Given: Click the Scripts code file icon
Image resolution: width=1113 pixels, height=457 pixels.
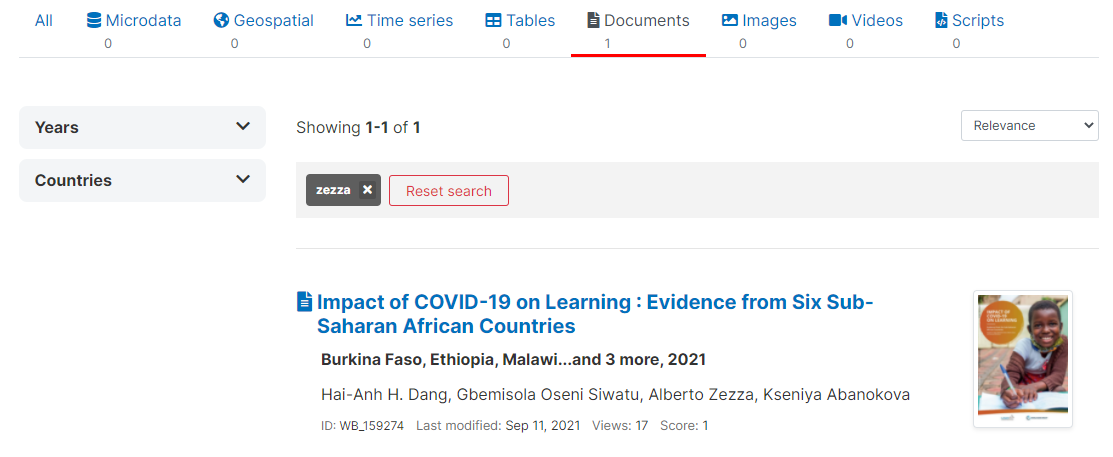Looking at the screenshot, I should coord(941,21).
